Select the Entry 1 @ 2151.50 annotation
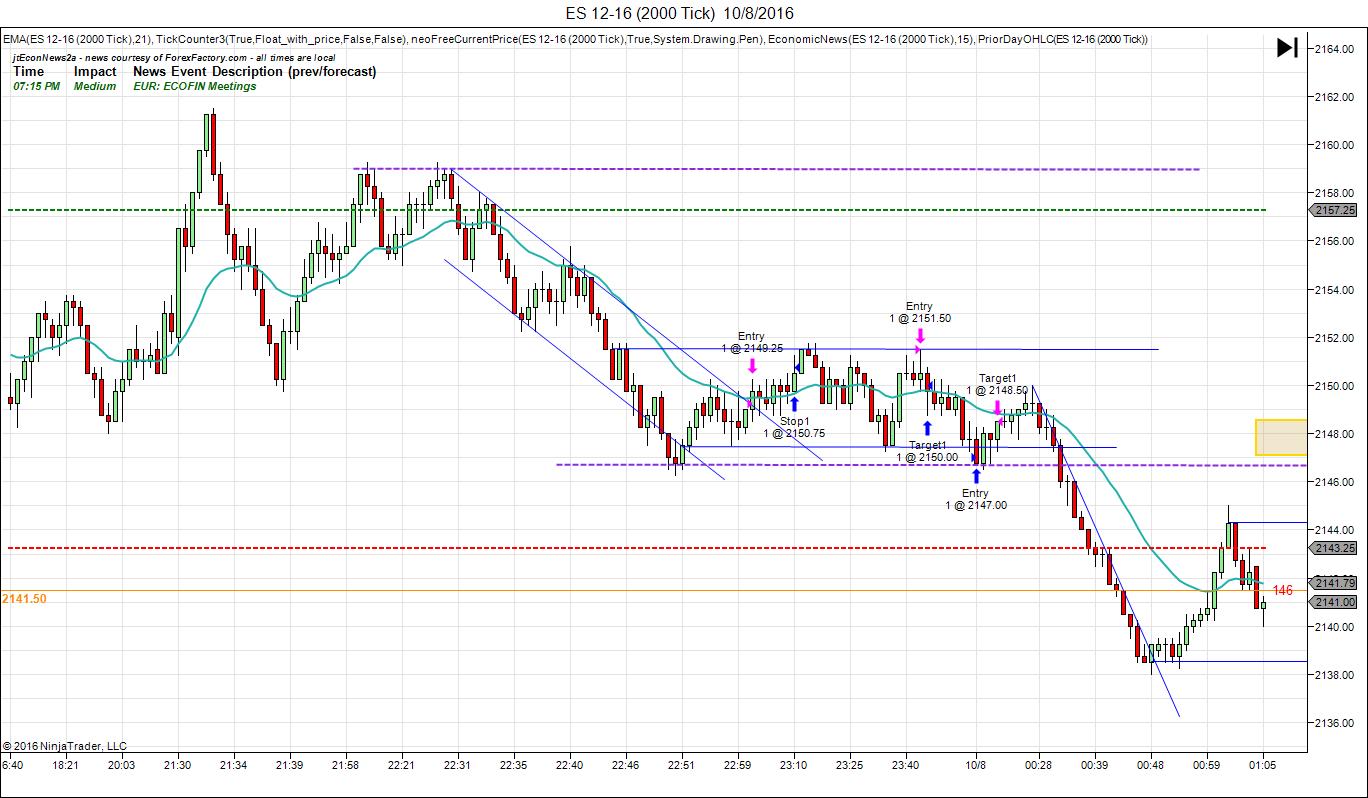Image resolution: width=1368 pixels, height=798 pixels. coord(920,312)
